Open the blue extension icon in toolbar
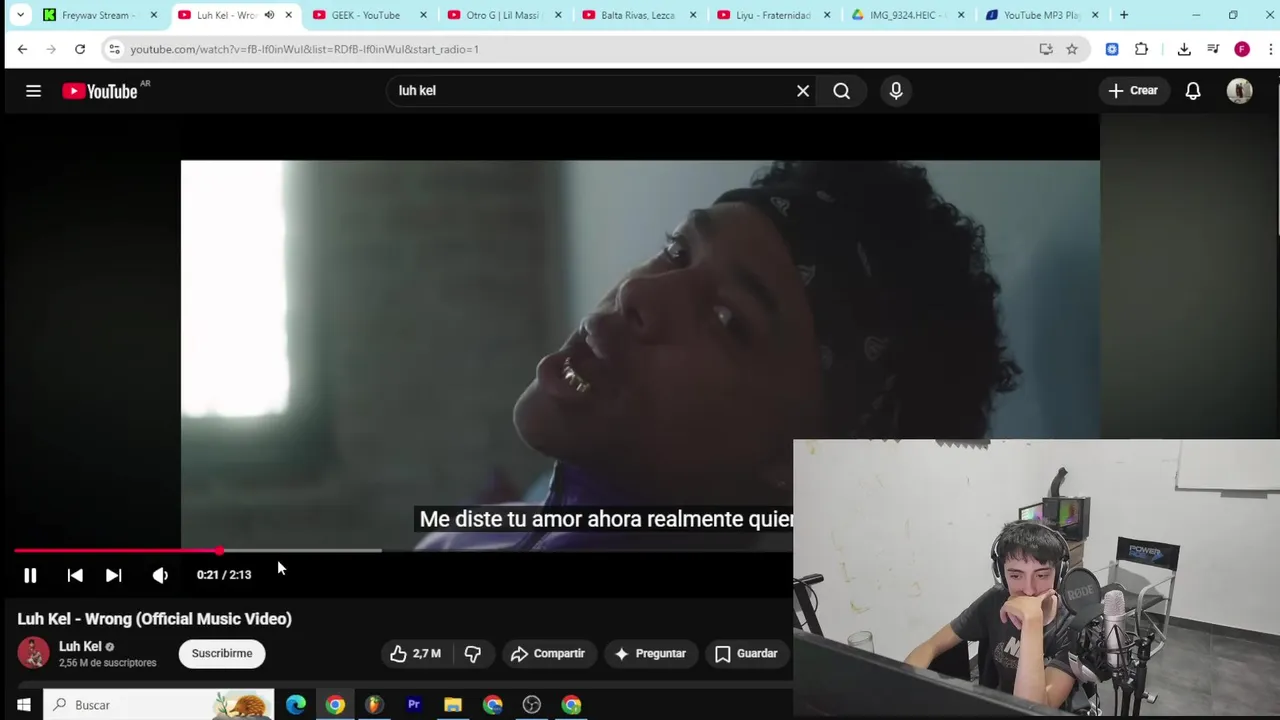This screenshot has height=720, width=1280. pyautogui.click(x=1112, y=49)
